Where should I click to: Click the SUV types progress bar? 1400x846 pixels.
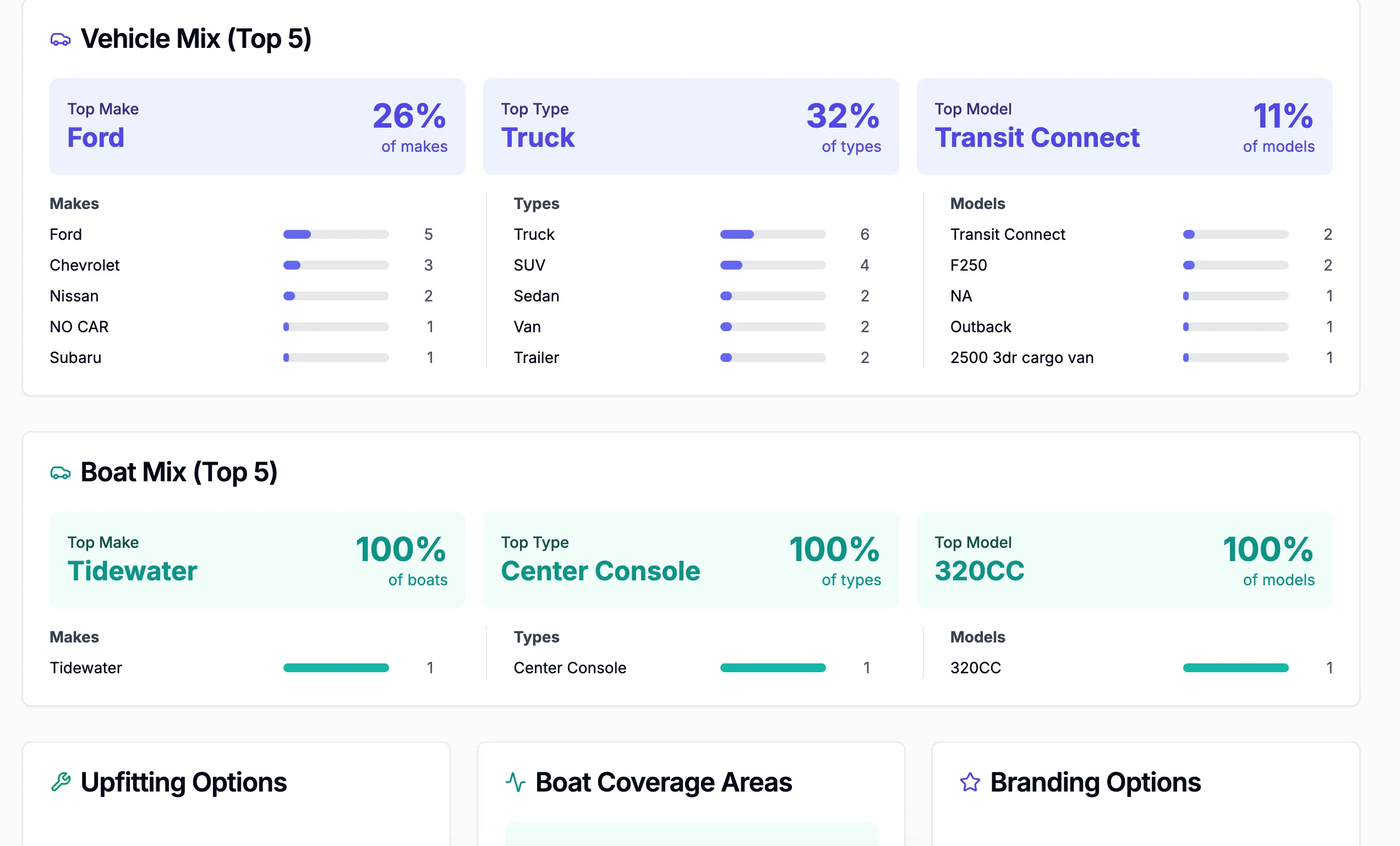[773, 265]
